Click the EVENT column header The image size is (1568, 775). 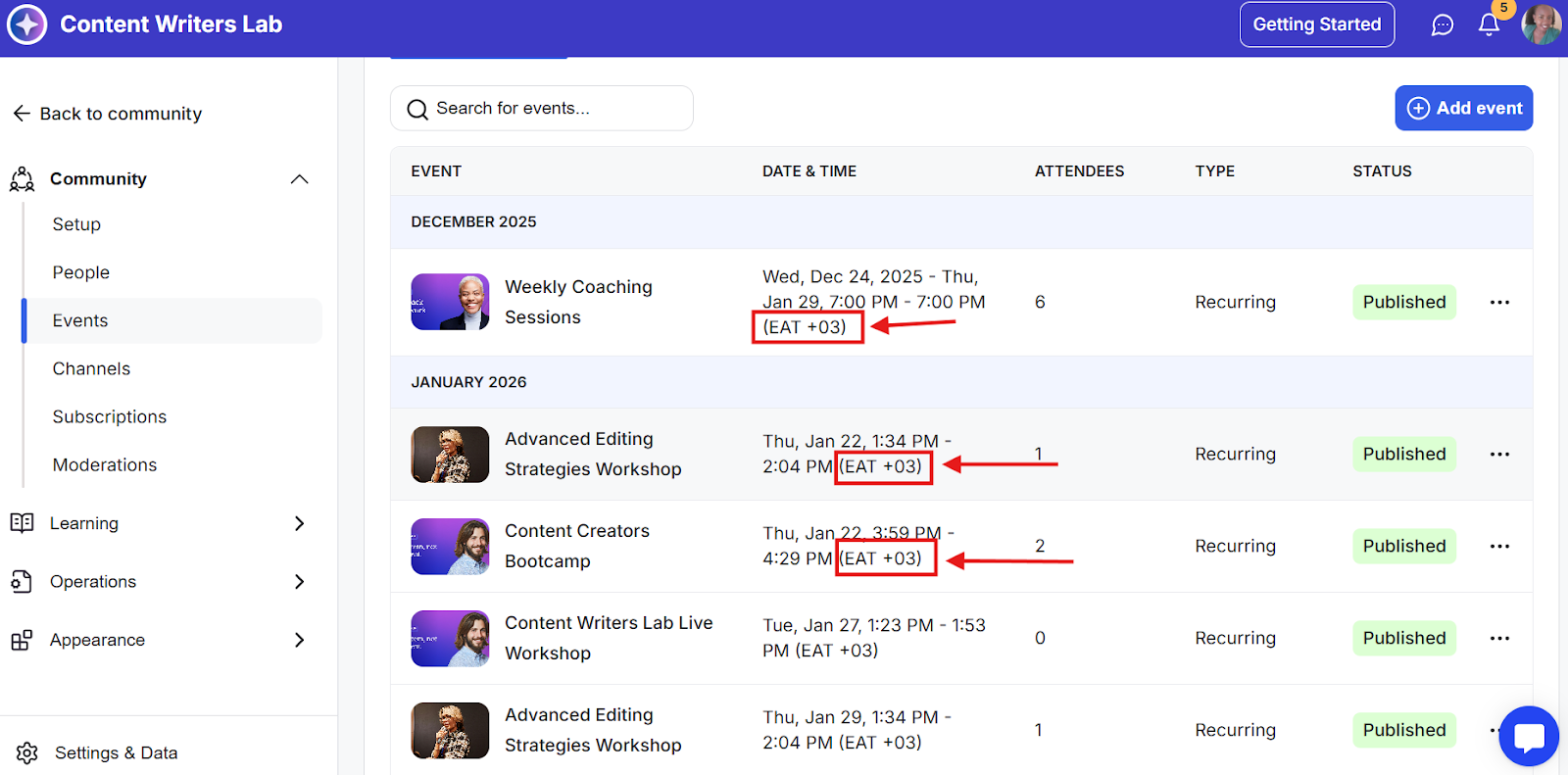[x=436, y=171]
